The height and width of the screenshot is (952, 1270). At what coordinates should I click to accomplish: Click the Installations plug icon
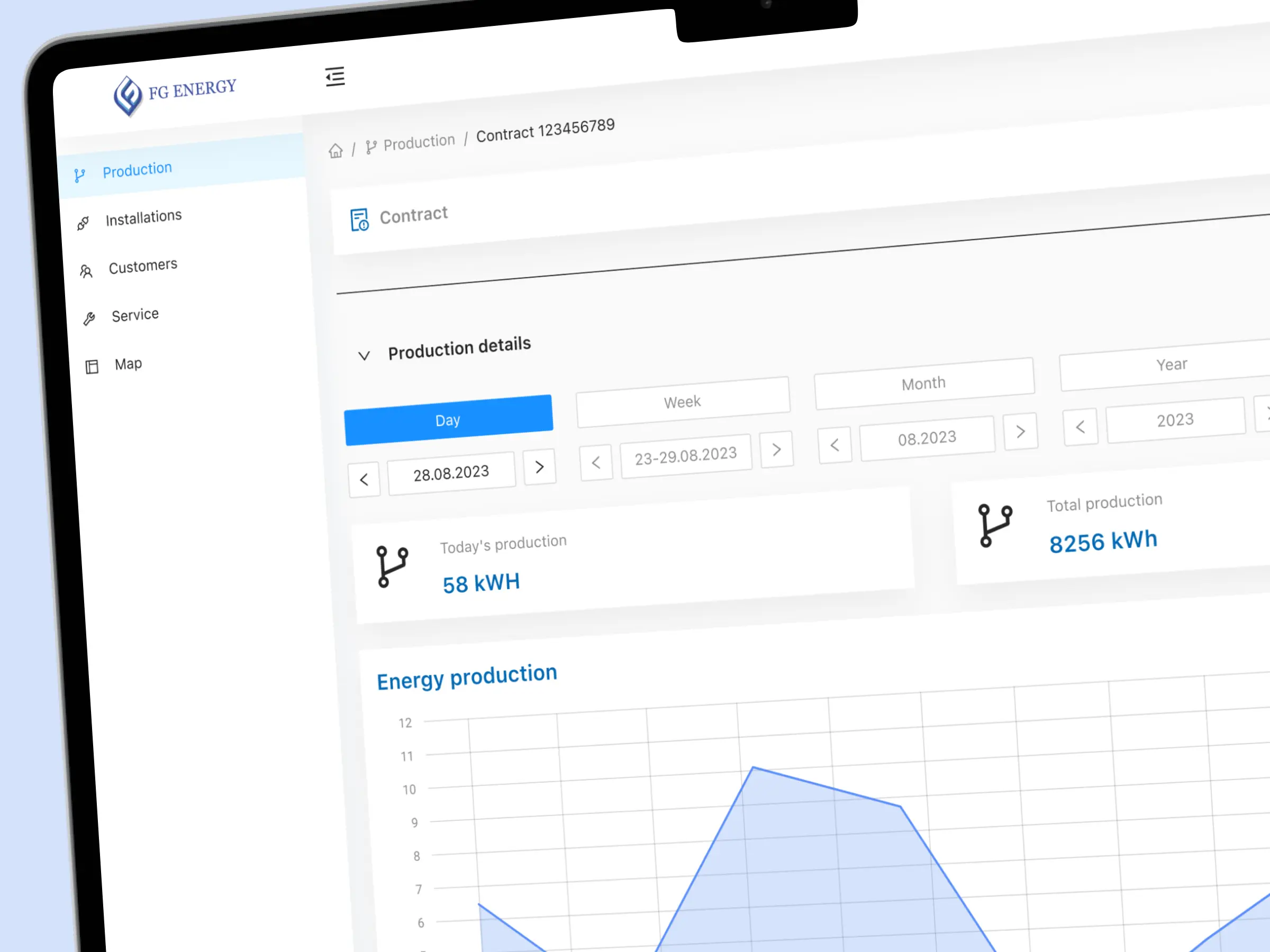pyautogui.click(x=83, y=223)
